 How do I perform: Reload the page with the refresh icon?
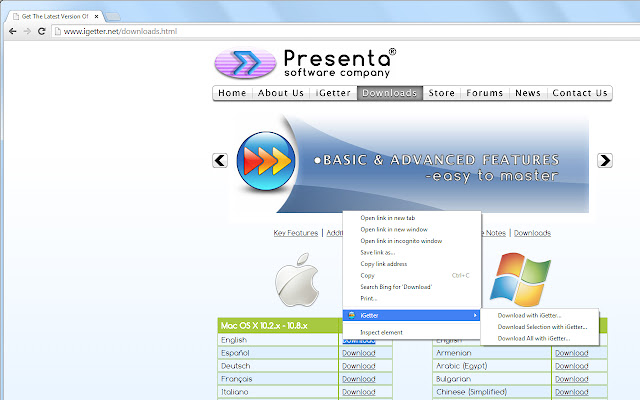tap(41, 31)
